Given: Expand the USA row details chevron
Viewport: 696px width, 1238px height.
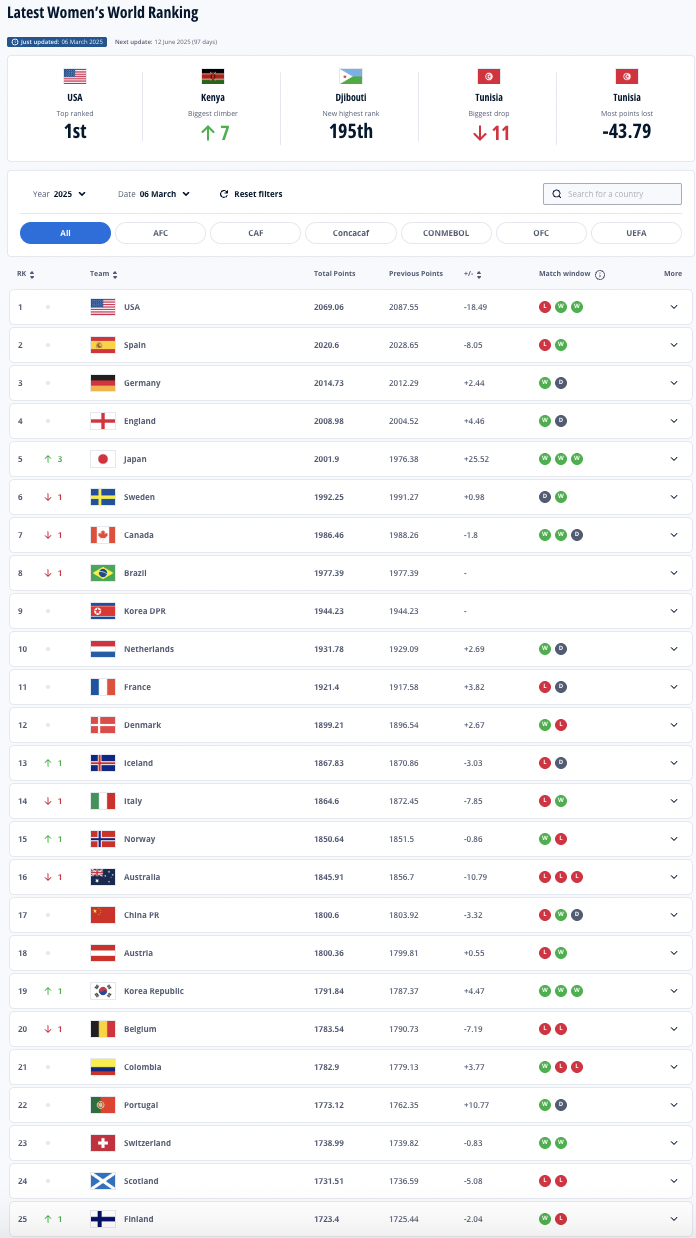Looking at the screenshot, I should click(x=674, y=307).
